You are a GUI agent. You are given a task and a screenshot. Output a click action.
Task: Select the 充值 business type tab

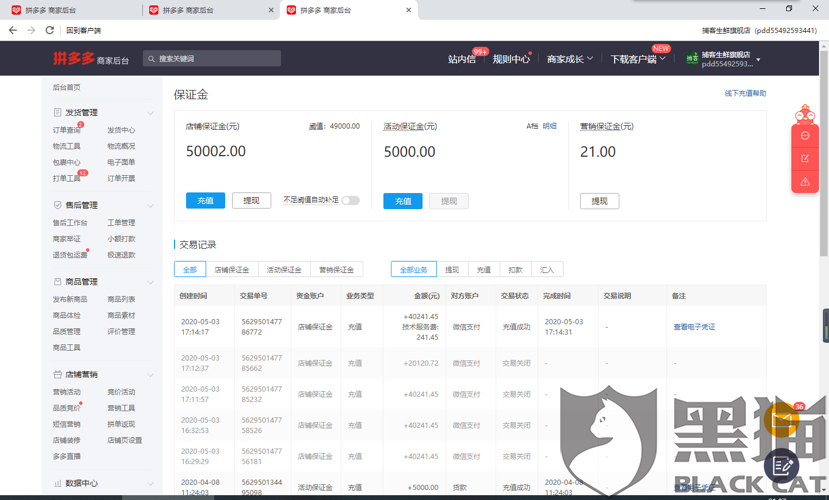point(484,270)
